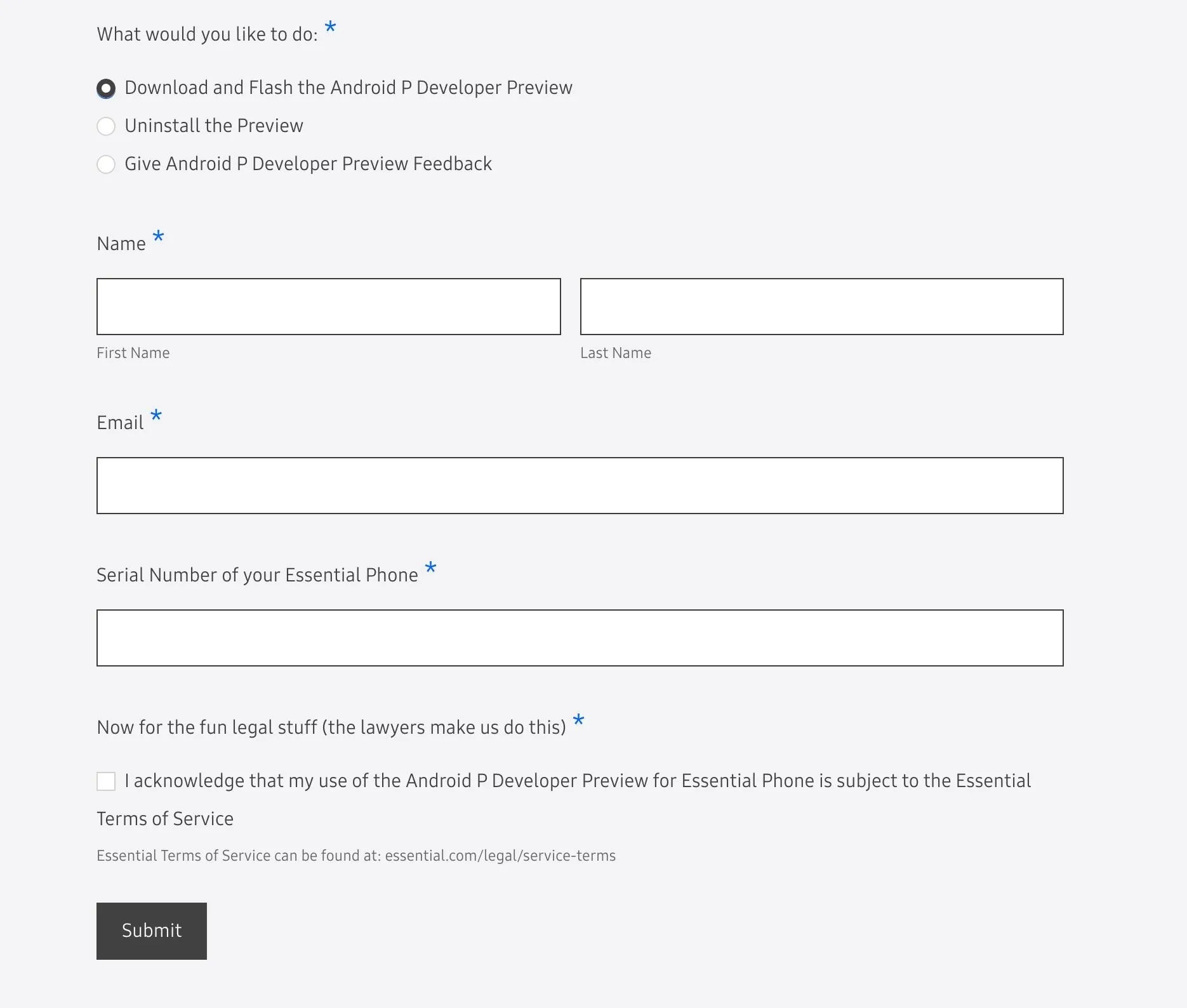Click "Serial Number of your Essential Phone" label
1187x1008 pixels.
pyautogui.click(x=257, y=575)
